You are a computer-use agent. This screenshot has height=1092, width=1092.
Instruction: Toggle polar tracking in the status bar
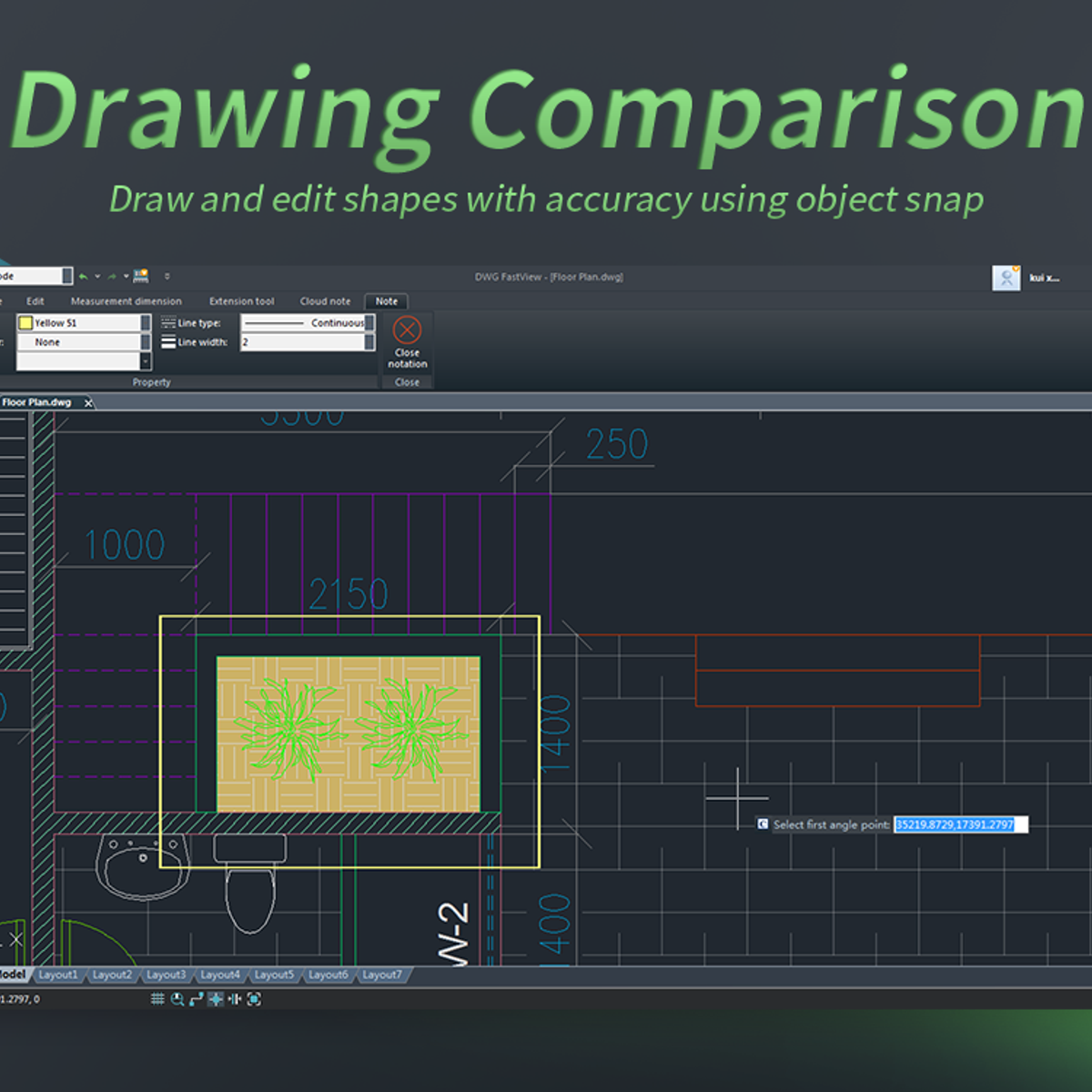pyautogui.click(x=196, y=999)
